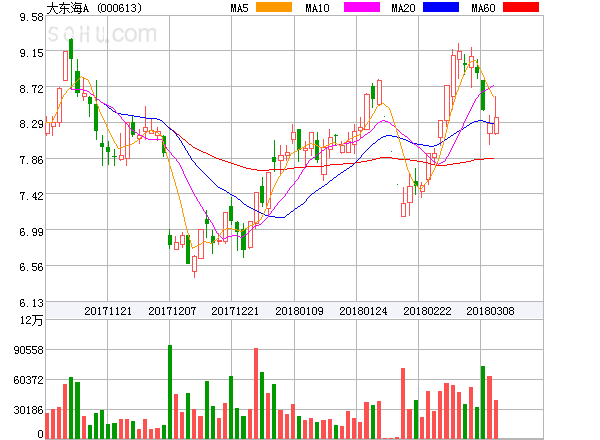Image resolution: width=600 pixels, height=440 pixels.
Task: Click date label 20180109
Action: pos(299,311)
